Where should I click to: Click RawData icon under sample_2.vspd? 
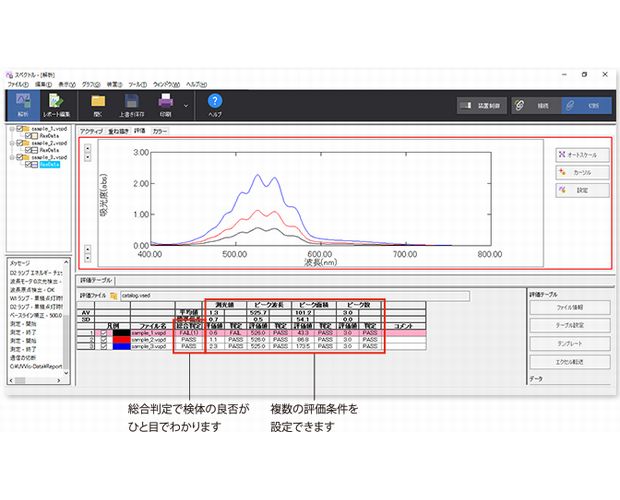(x=34, y=150)
